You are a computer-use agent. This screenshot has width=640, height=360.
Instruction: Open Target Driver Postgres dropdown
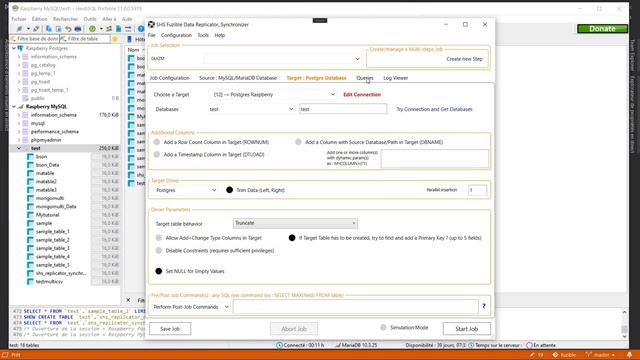[x=186, y=190]
